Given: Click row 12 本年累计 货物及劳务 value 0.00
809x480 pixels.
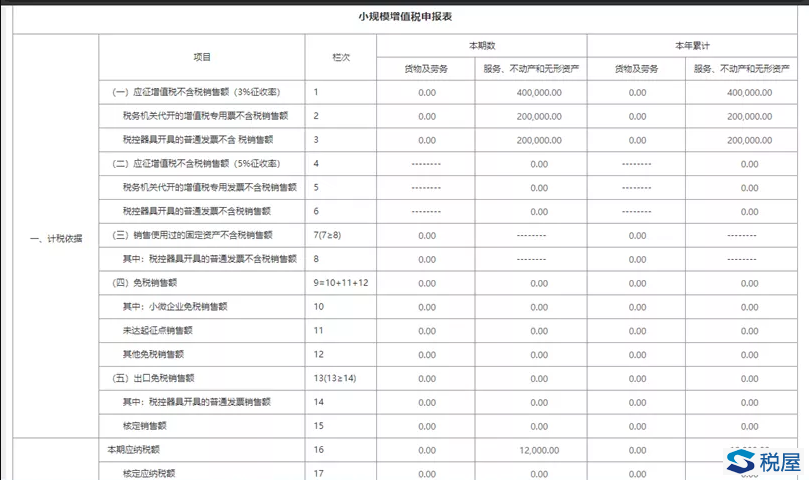Looking at the screenshot, I should (x=637, y=355).
